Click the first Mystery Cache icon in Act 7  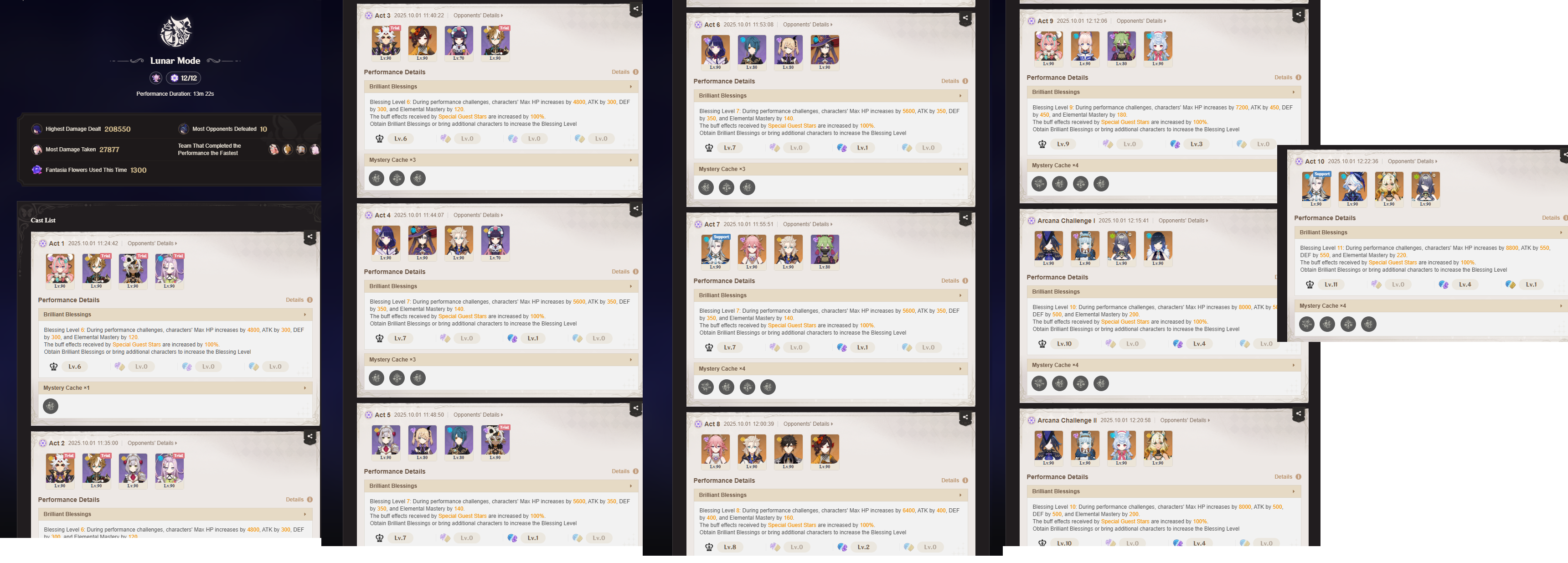[706, 387]
